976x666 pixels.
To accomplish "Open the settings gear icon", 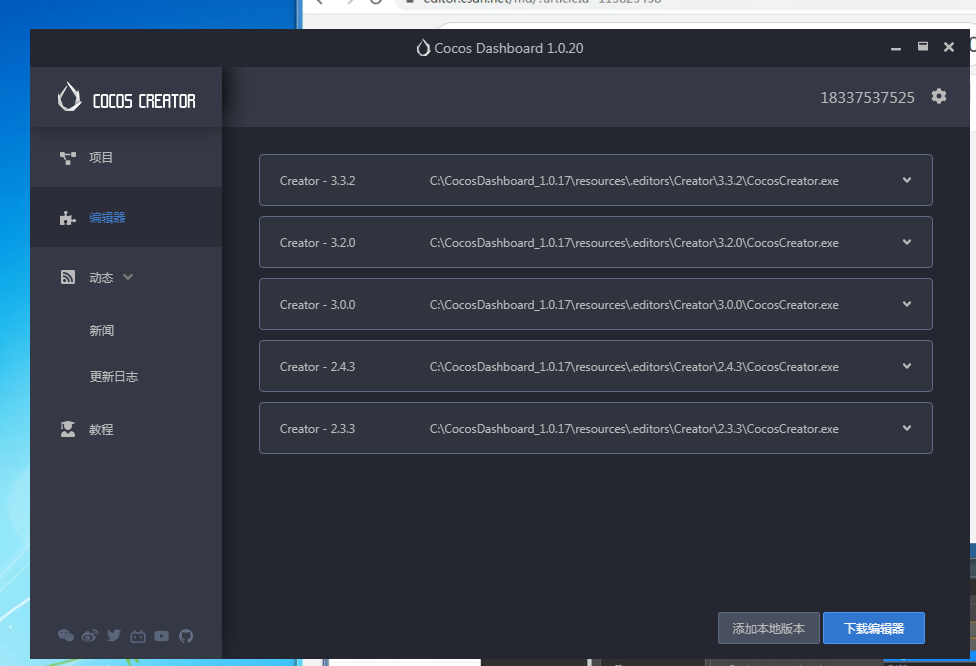I will (939, 96).
